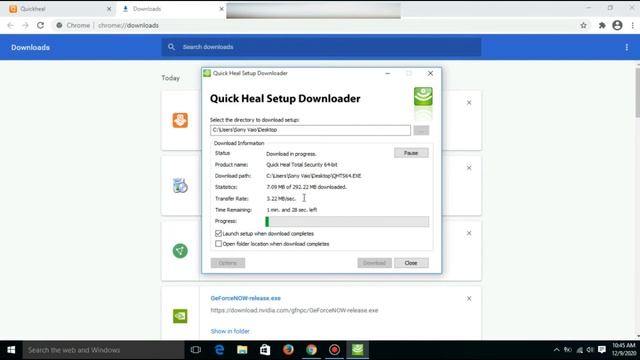
Task: Click the second download item file icon
Action: pyautogui.click(x=180, y=186)
